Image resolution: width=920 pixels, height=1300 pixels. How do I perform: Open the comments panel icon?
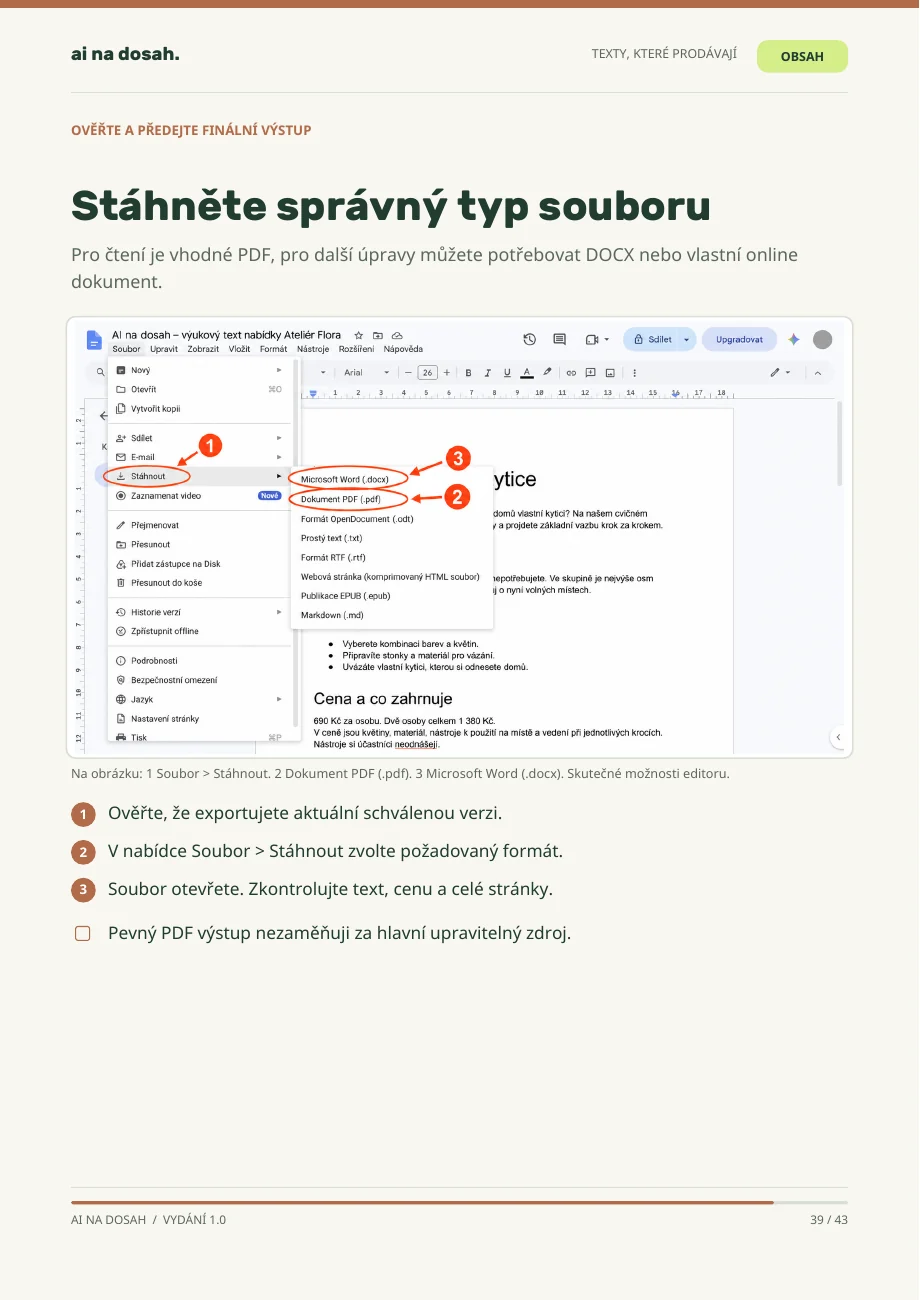click(x=560, y=340)
